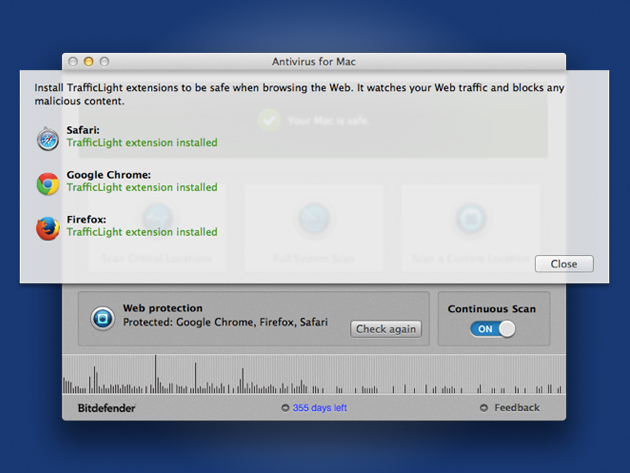Click the Install TrafficLight extensions description text
The width and height of the screenshot is (630, 473).
pos(299,94)
